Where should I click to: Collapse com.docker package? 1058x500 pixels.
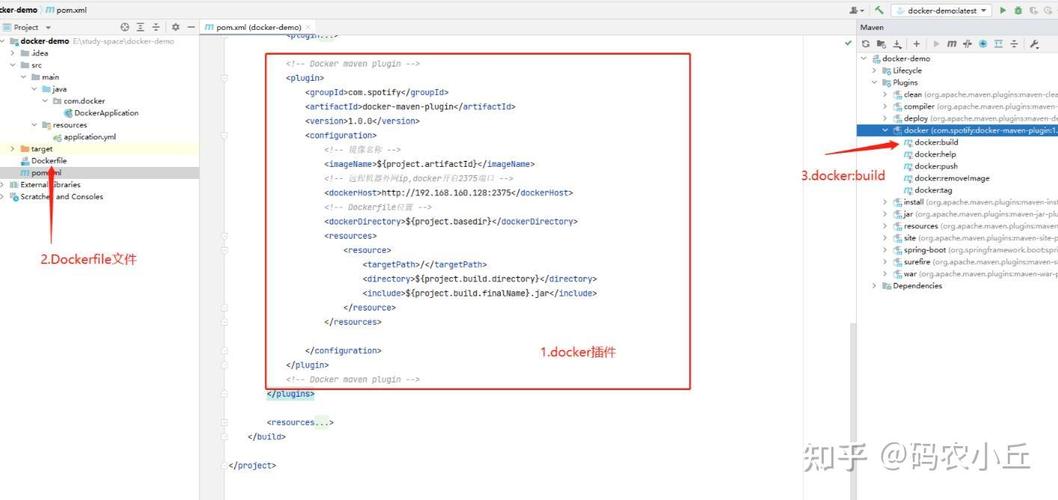45,101
